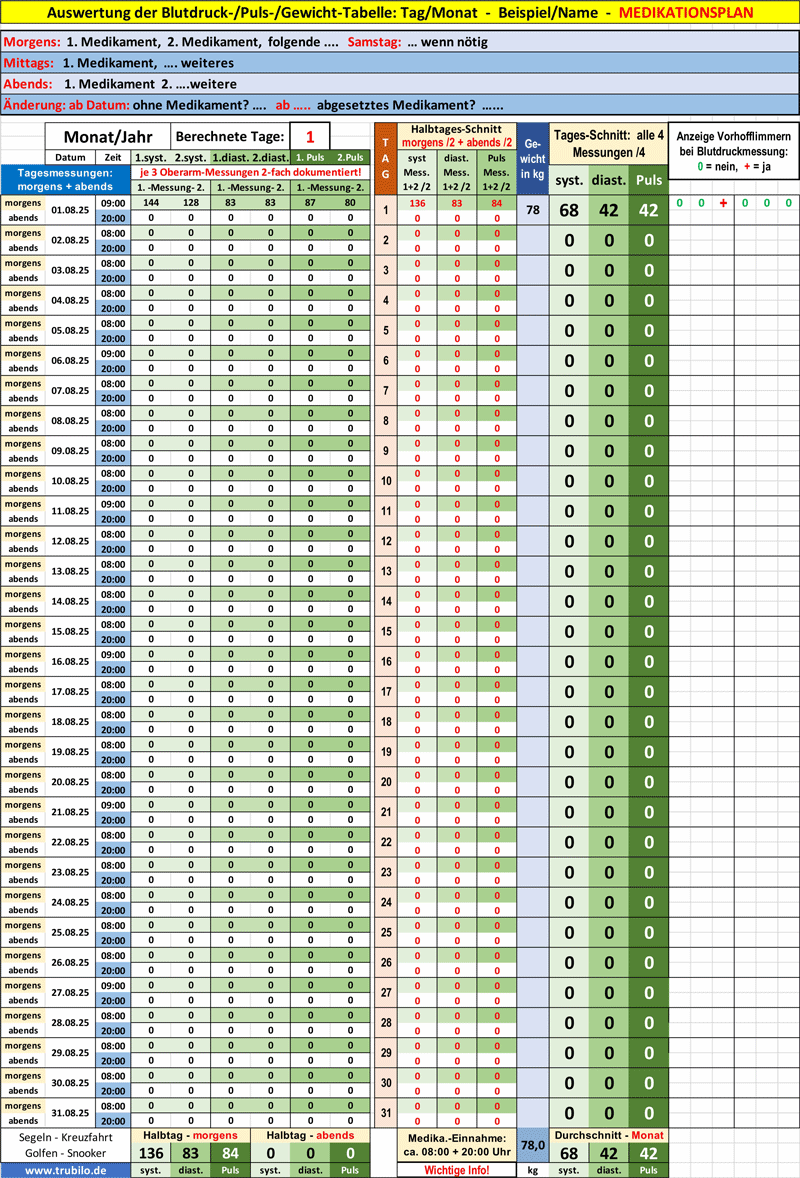
Task: Click day number 29 in the TAG column
Action: 385,1053
